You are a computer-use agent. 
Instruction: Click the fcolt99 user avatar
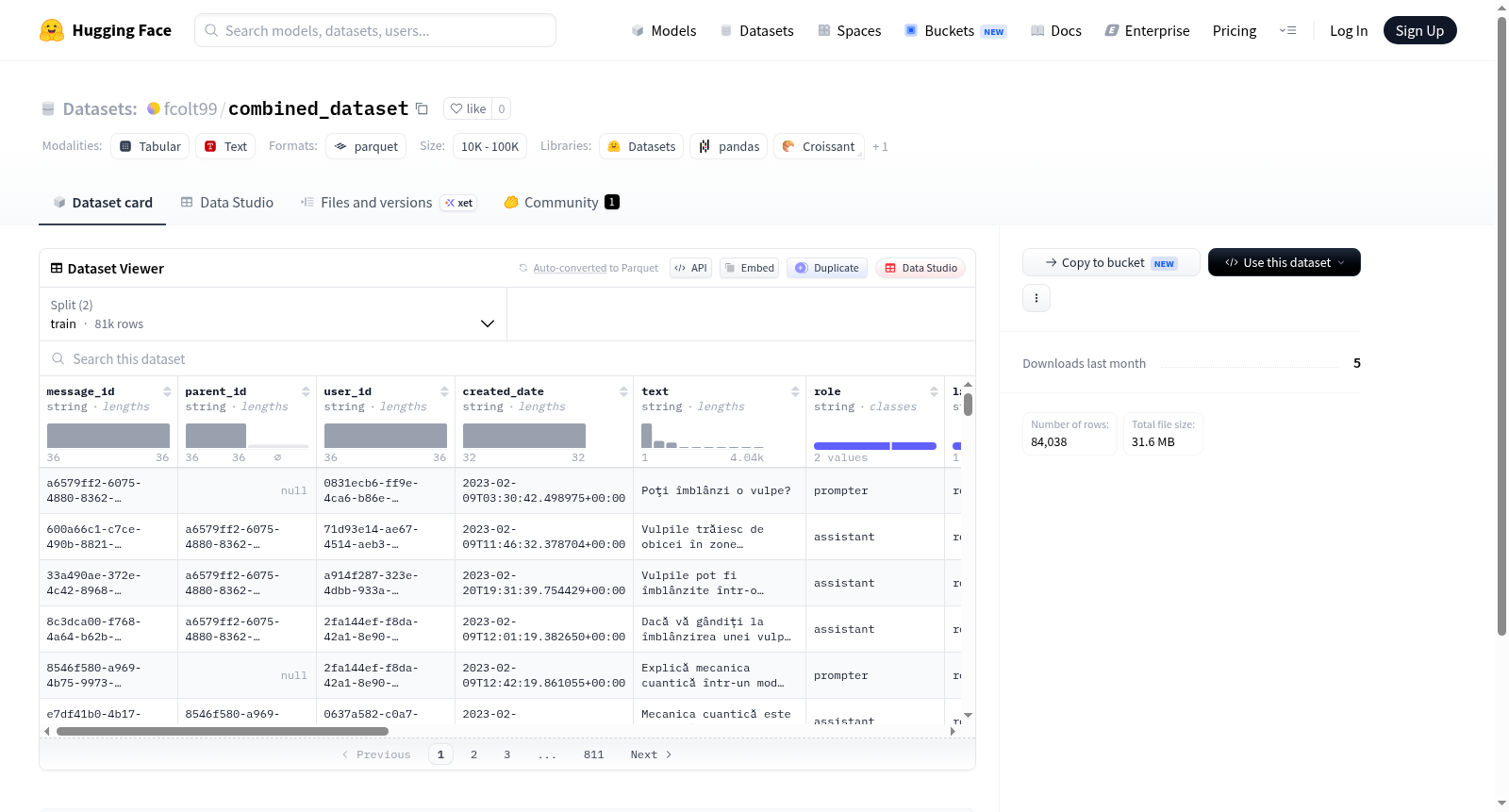(x=154, y=108)
